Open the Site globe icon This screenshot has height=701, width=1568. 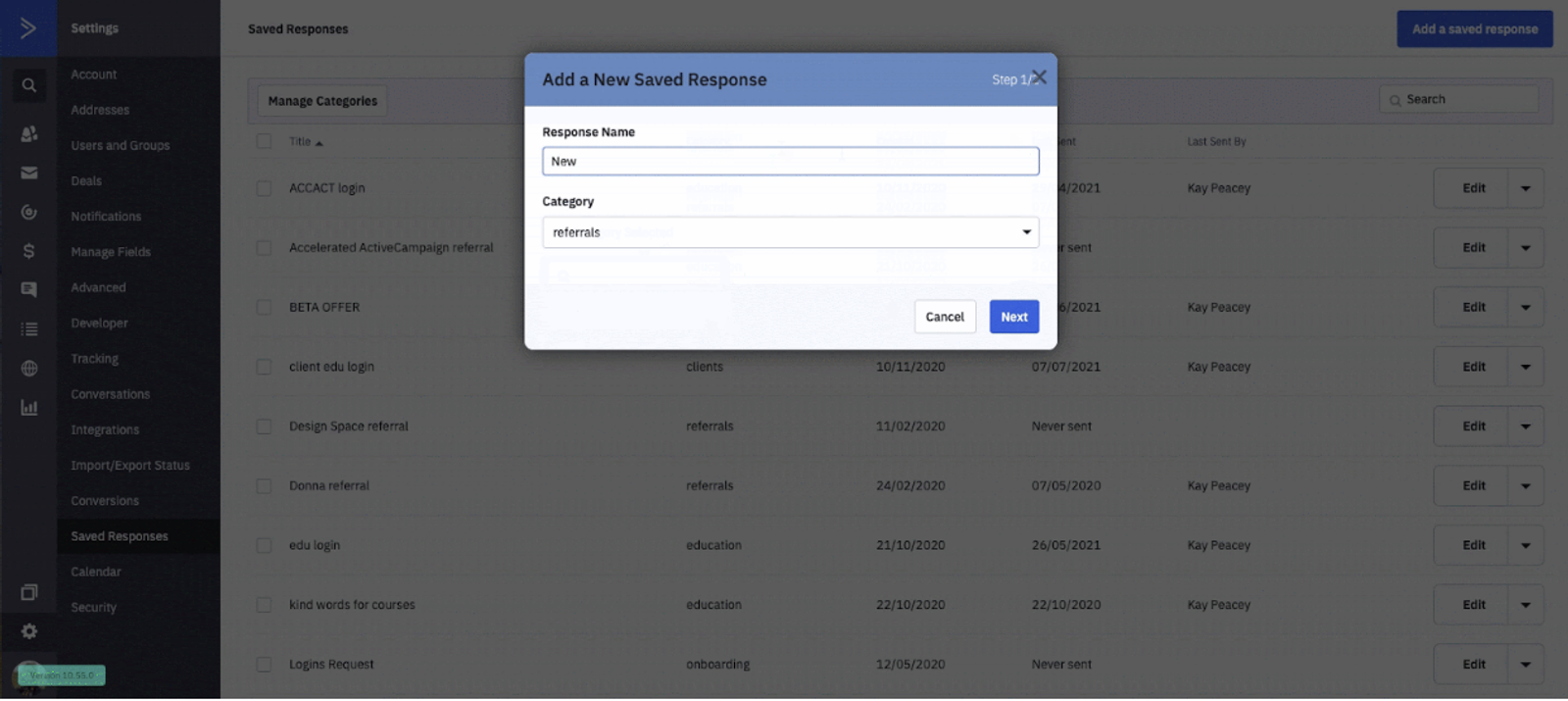click(x=29, y=369)
